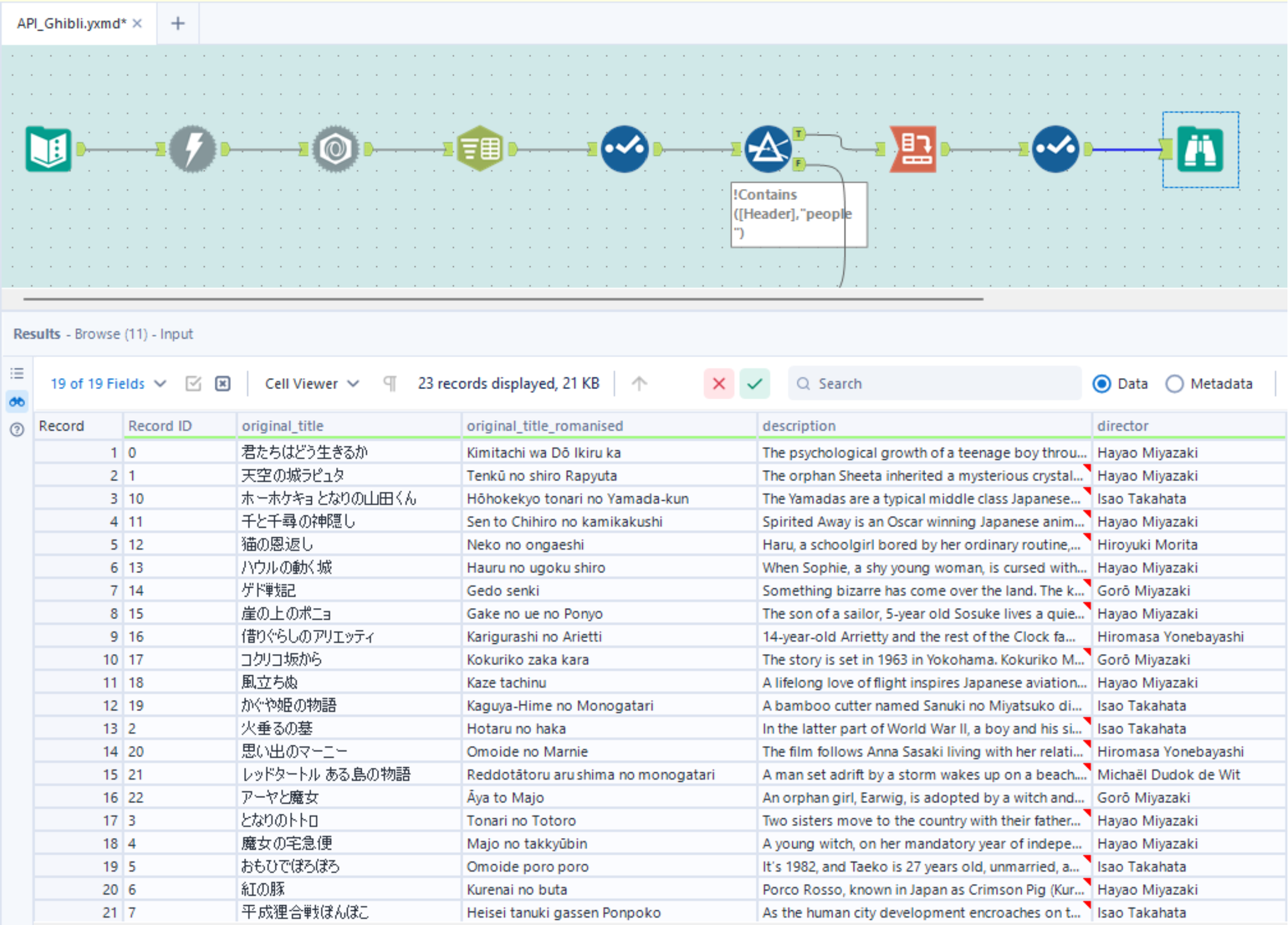
Task: Switch to API_Ghibli.yxmd workflow tab
Action: 71,23
